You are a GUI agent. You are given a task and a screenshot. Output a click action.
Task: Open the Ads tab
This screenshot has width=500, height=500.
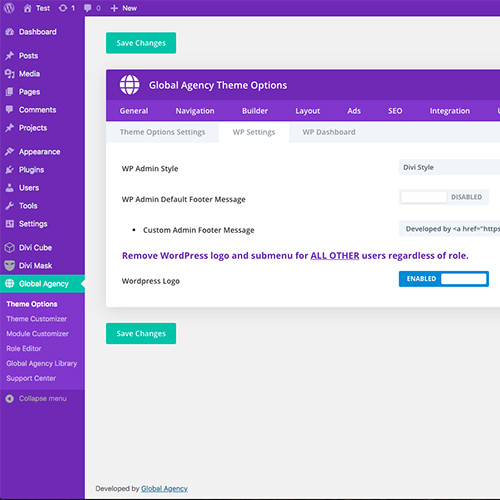click(354, 111)
